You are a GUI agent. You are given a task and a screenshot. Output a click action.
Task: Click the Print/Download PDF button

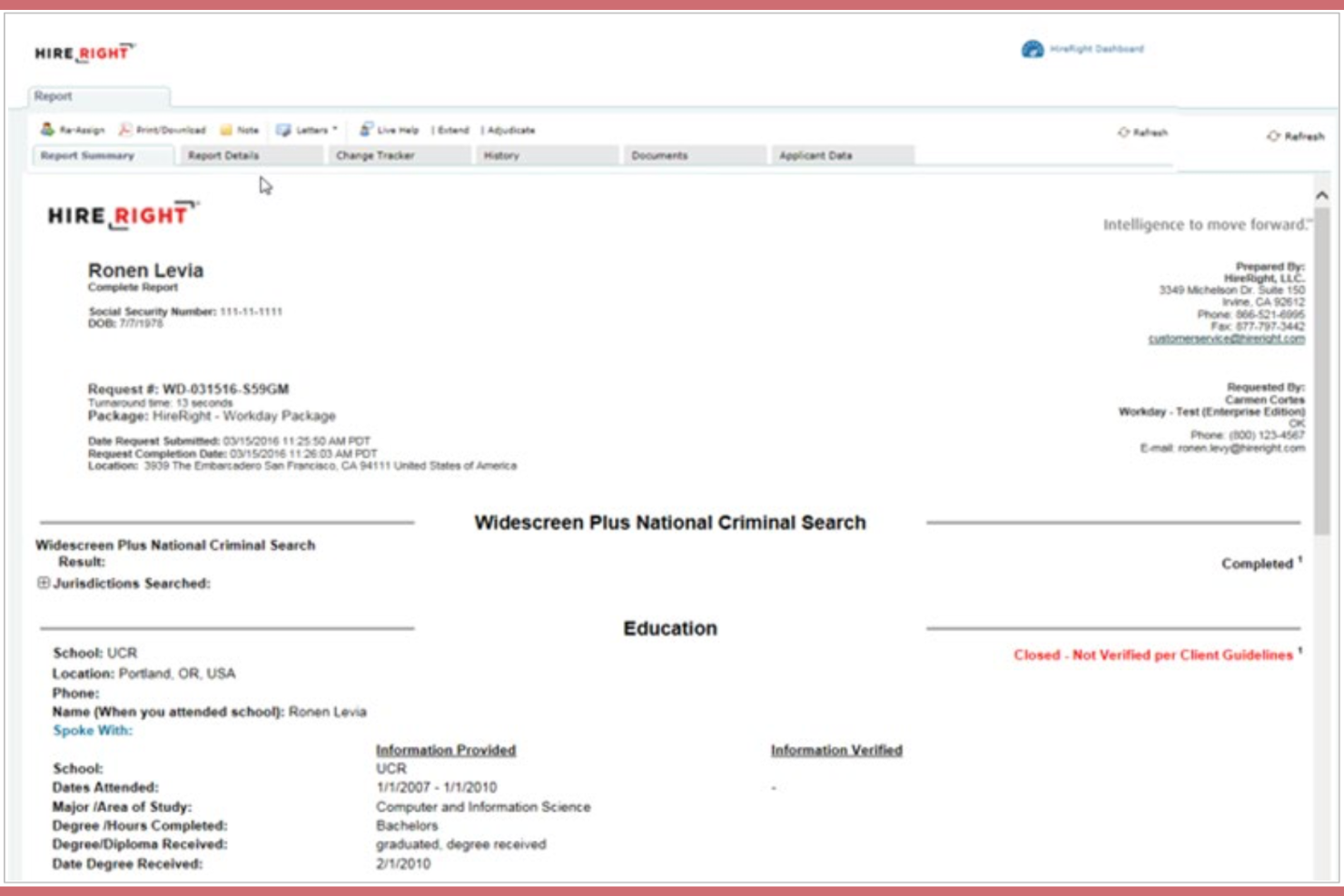(163, 130)
